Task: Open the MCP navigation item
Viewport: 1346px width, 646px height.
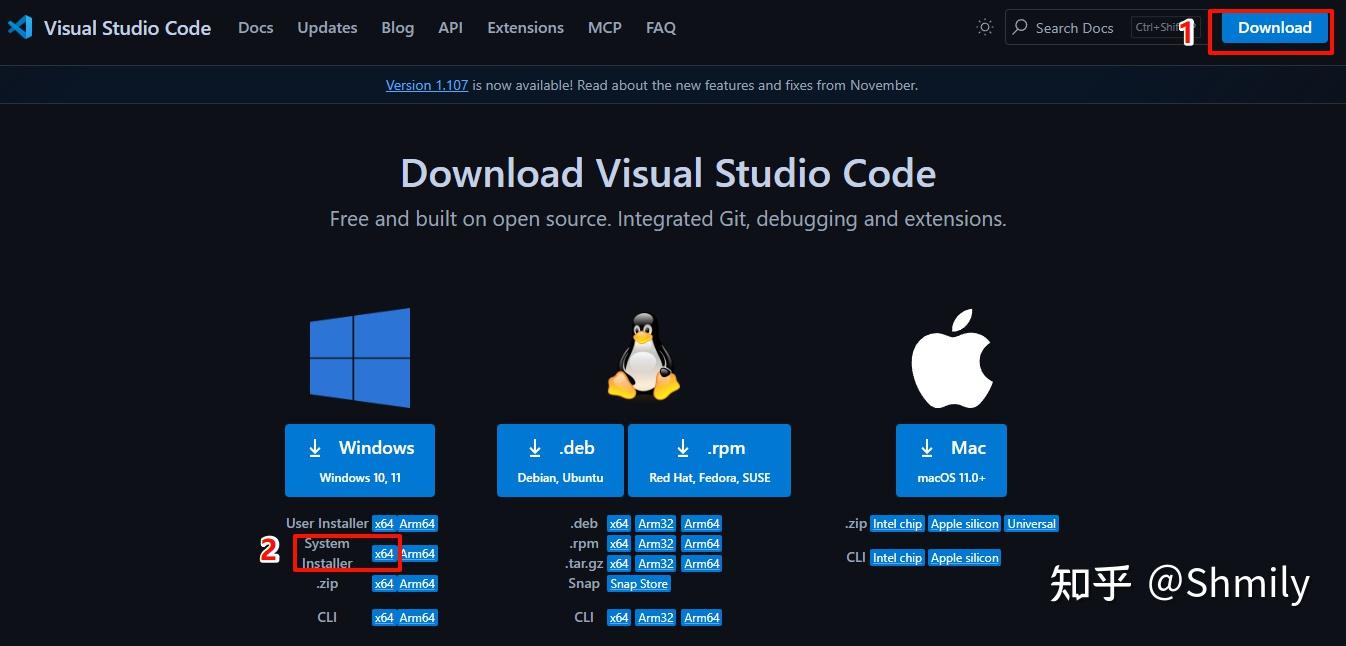Action: (x=605, y=28)
